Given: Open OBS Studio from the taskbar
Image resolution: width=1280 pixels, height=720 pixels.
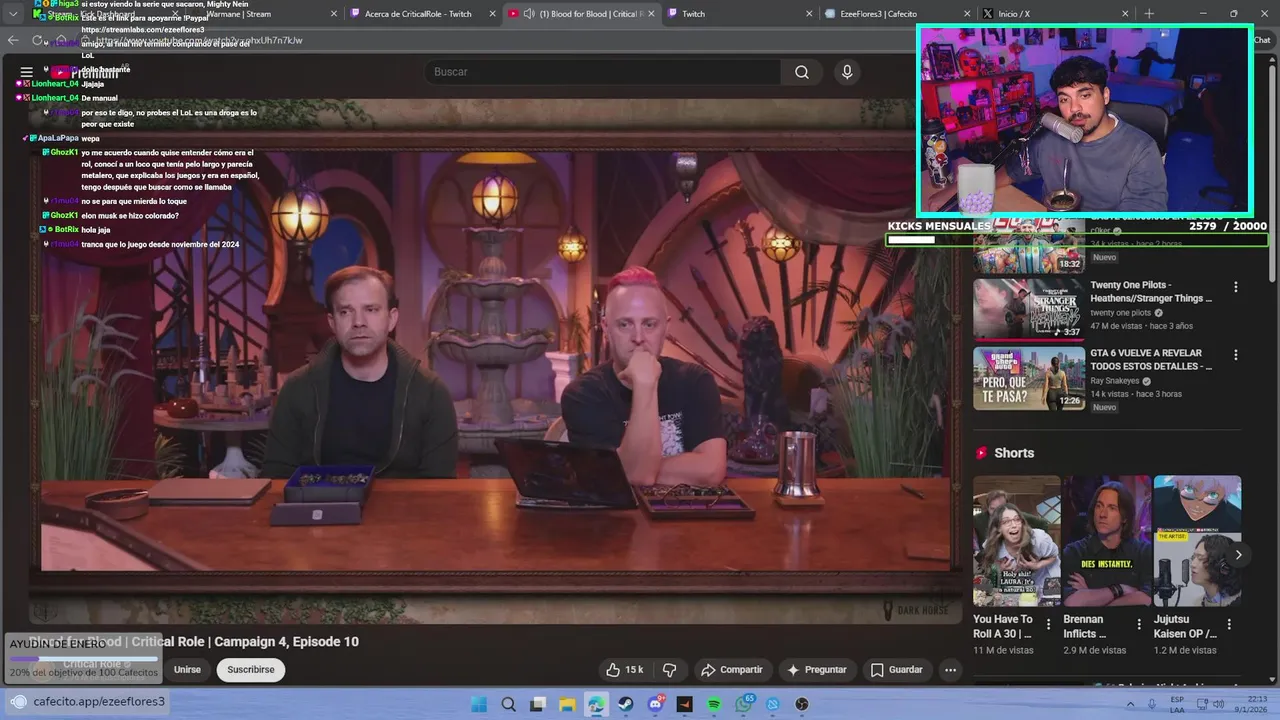Looking at the screenshot, I should pos(802,704).
